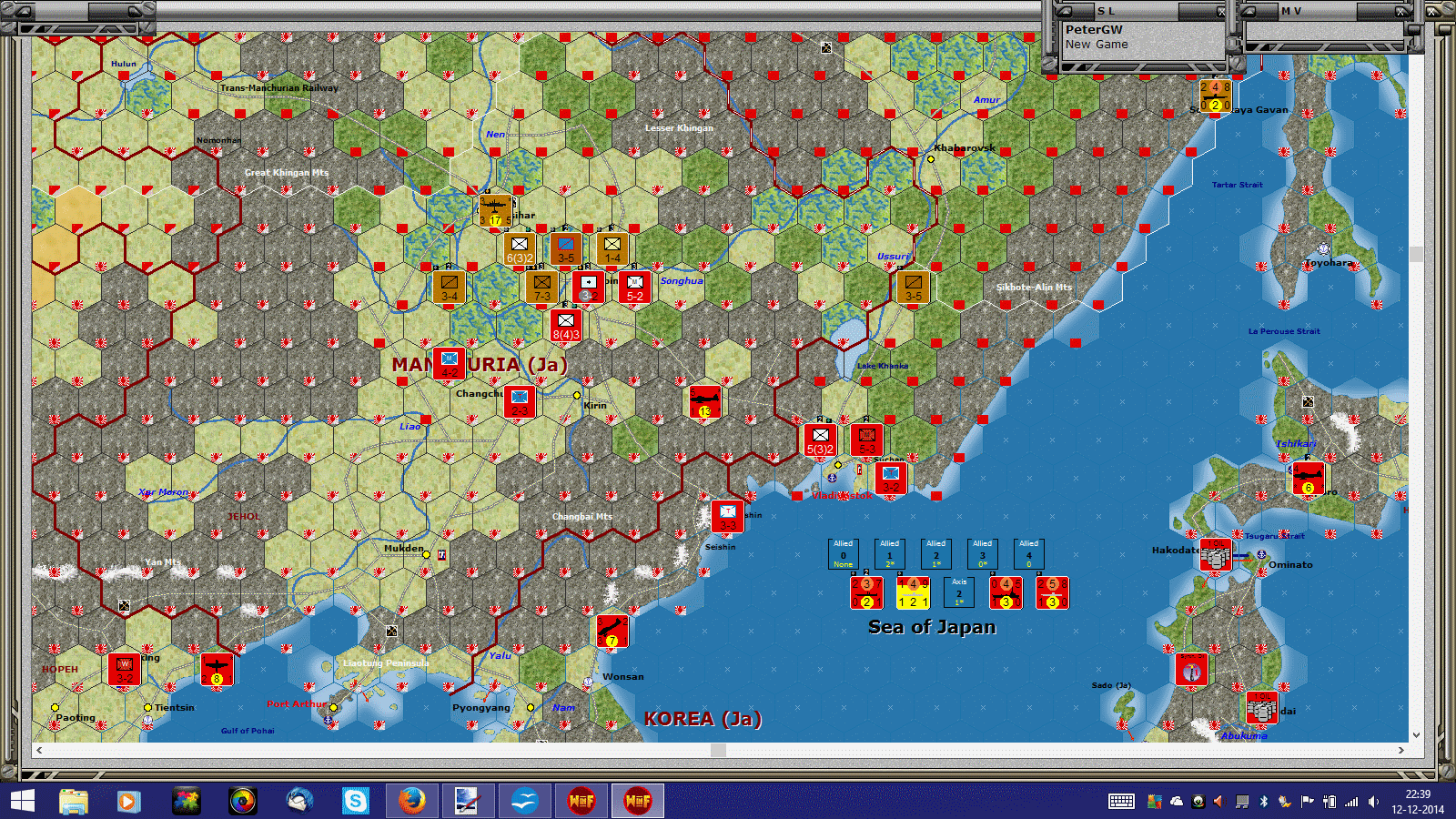Open Firefox from the taskbar

[411, 801]
